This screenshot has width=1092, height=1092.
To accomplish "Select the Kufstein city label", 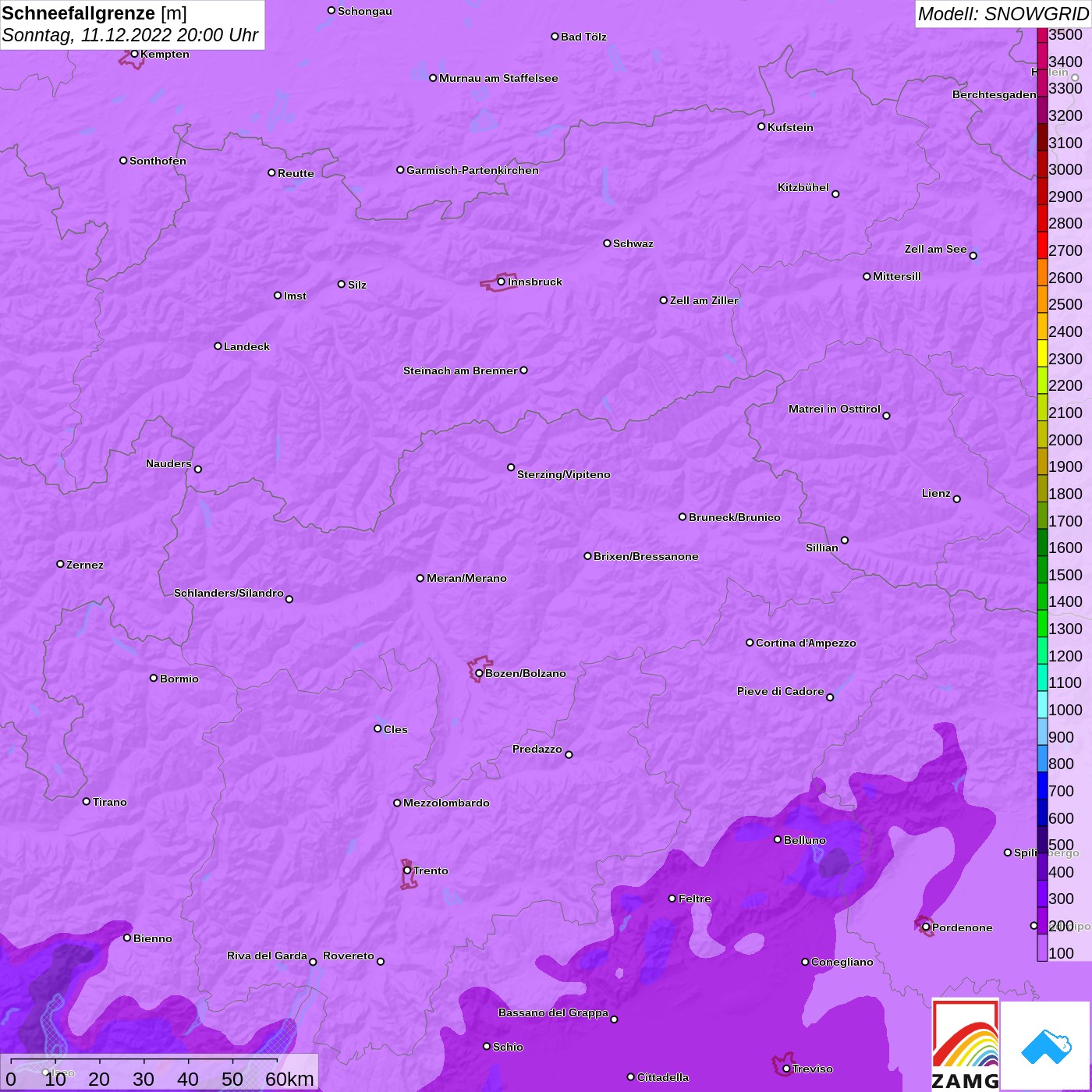I will tap(790, 127).
